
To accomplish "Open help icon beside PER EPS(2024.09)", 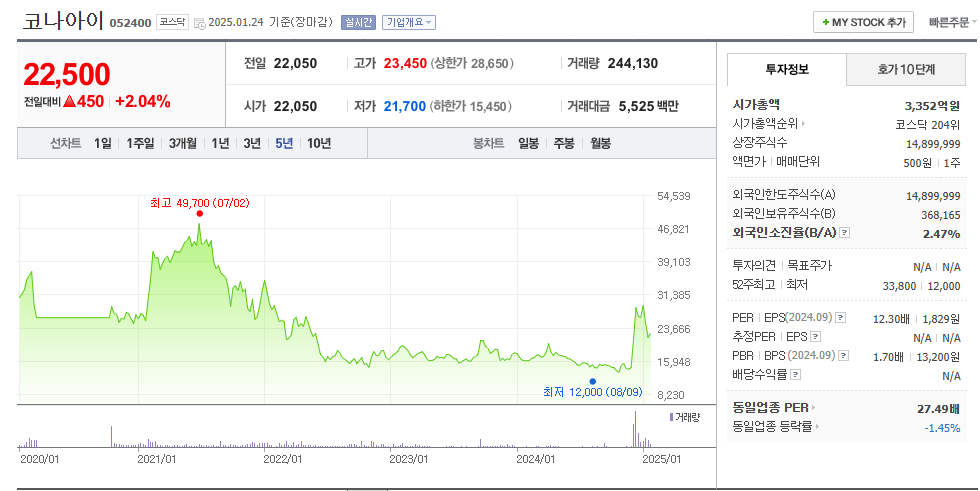I will [841, 318].
